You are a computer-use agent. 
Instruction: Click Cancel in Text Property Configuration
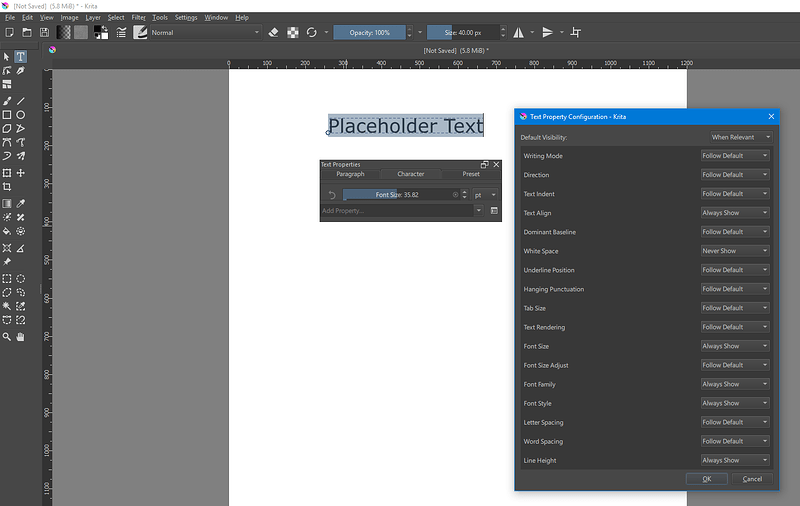752,479
